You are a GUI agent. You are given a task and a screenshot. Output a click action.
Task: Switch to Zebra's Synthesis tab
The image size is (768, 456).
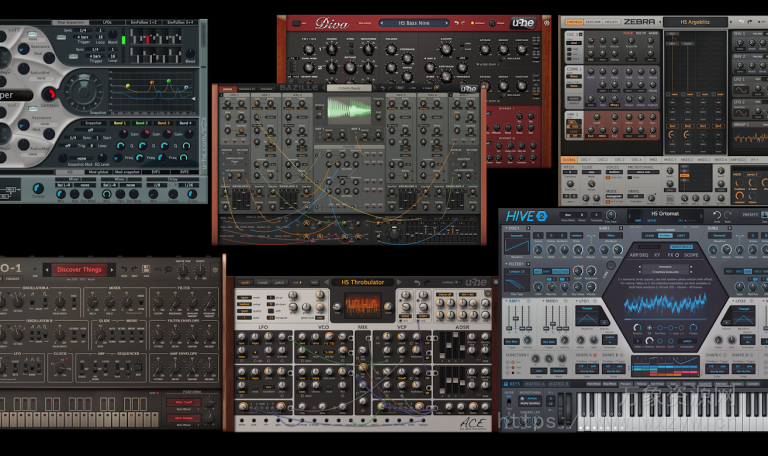[x=574, y=22]
